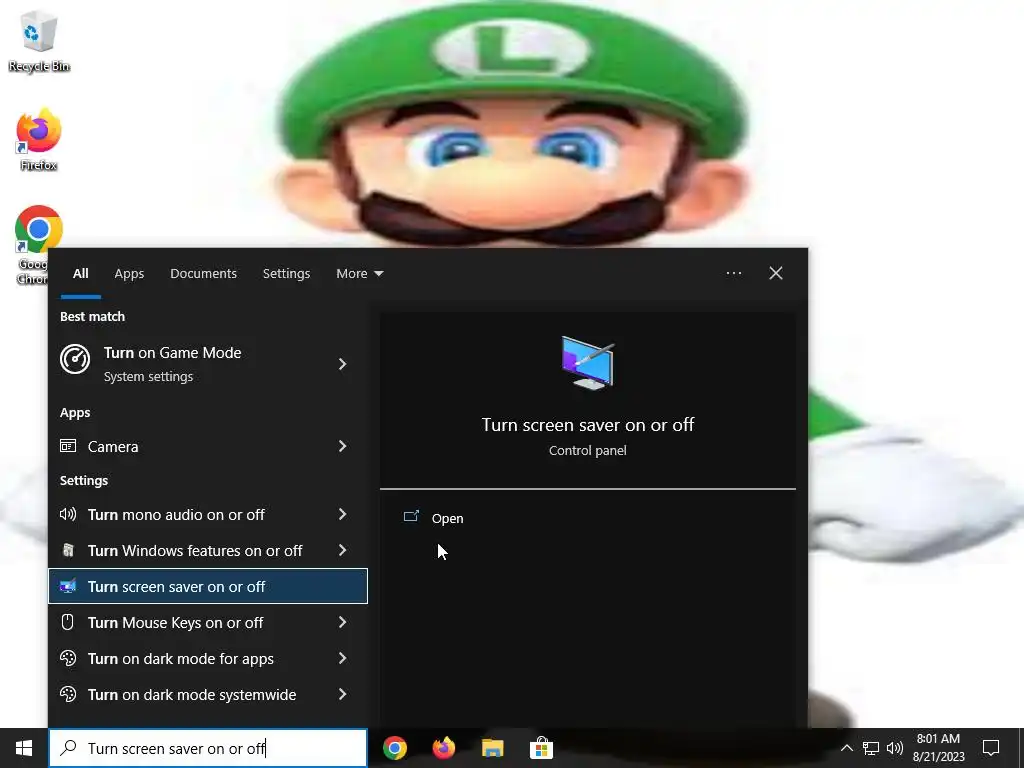Screen dimensions: 1024x768
Task: Select Turn on Game Mode best match
Action: click(208, 364)
